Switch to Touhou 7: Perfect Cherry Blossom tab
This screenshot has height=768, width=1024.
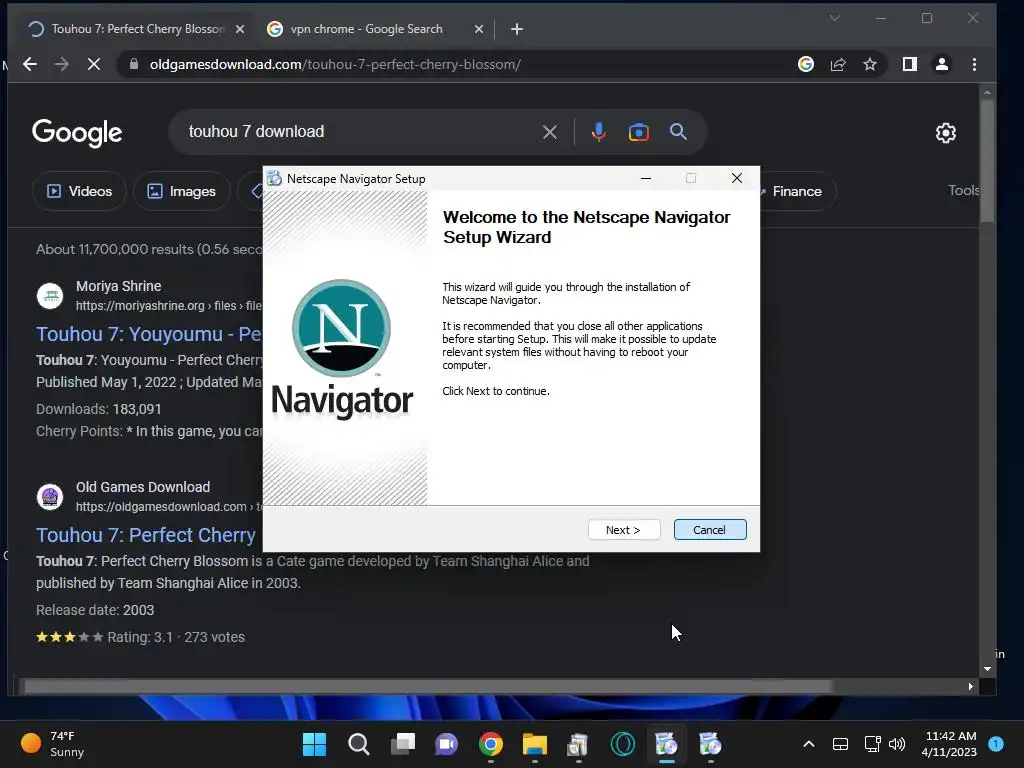137,29
